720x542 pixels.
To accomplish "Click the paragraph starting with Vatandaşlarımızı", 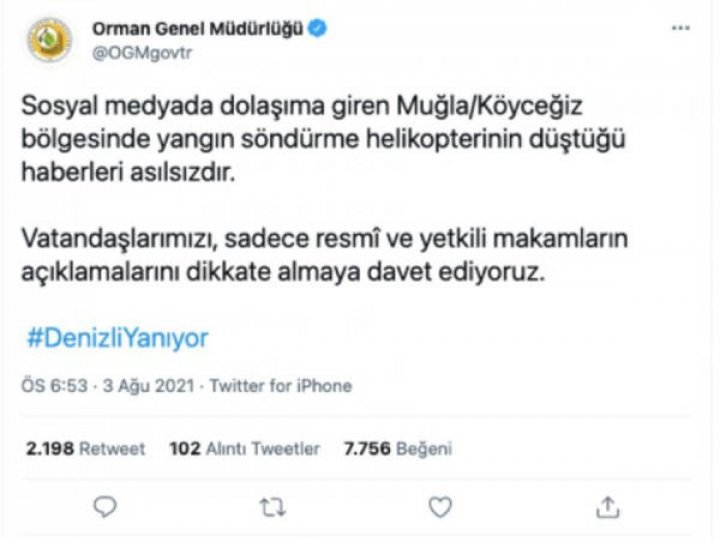I will (x=324, y=255).
